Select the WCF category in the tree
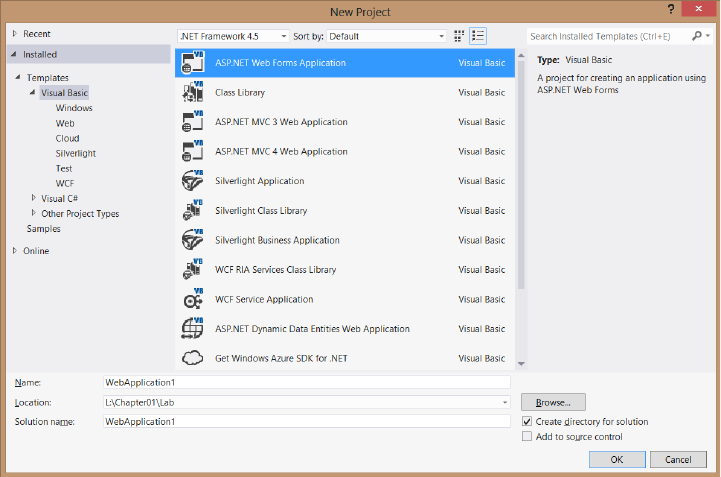This screenshot has width=721, height=477. tap(65, 184)
